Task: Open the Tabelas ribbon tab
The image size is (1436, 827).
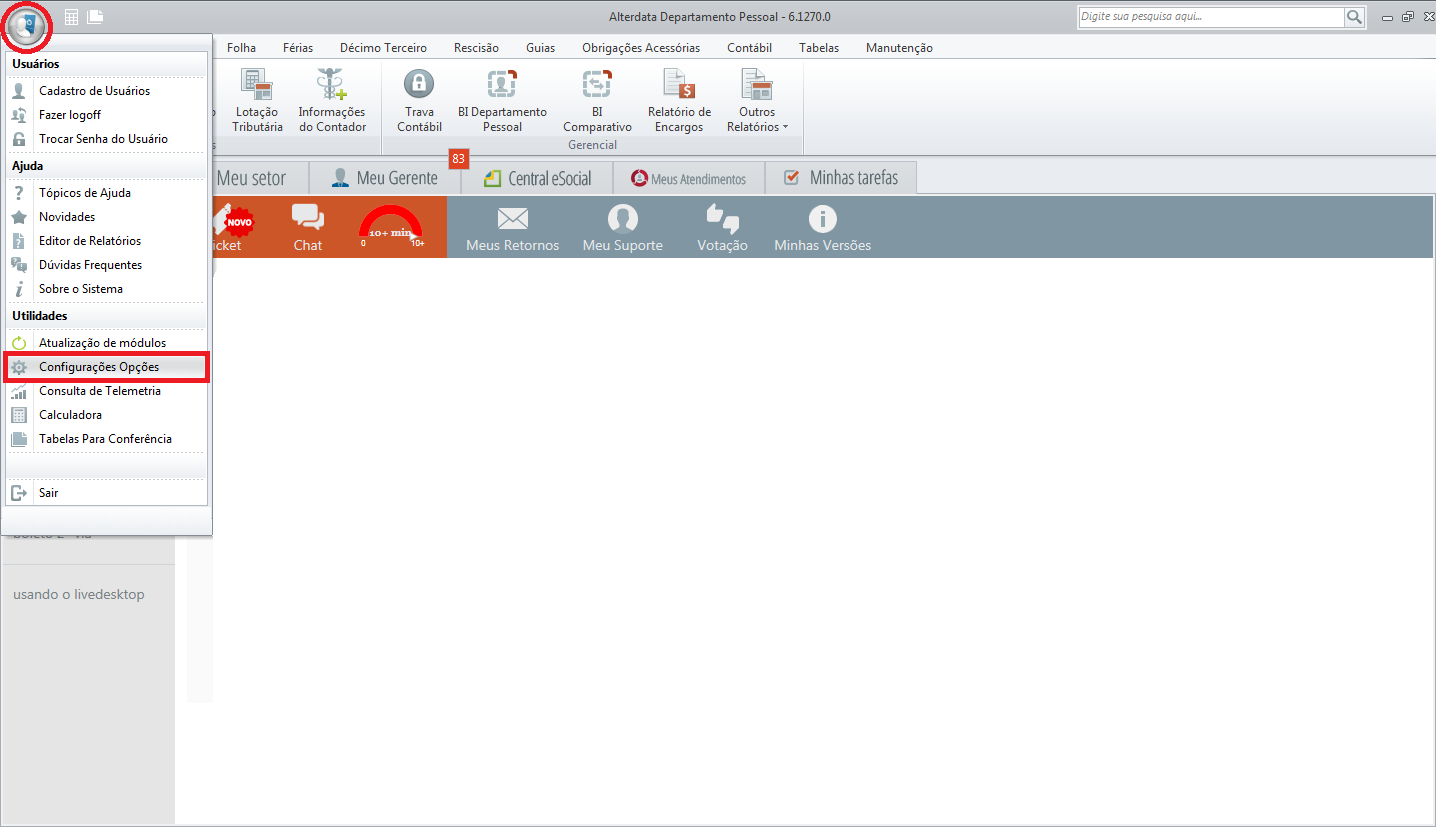Action: [x=819, y=48]
